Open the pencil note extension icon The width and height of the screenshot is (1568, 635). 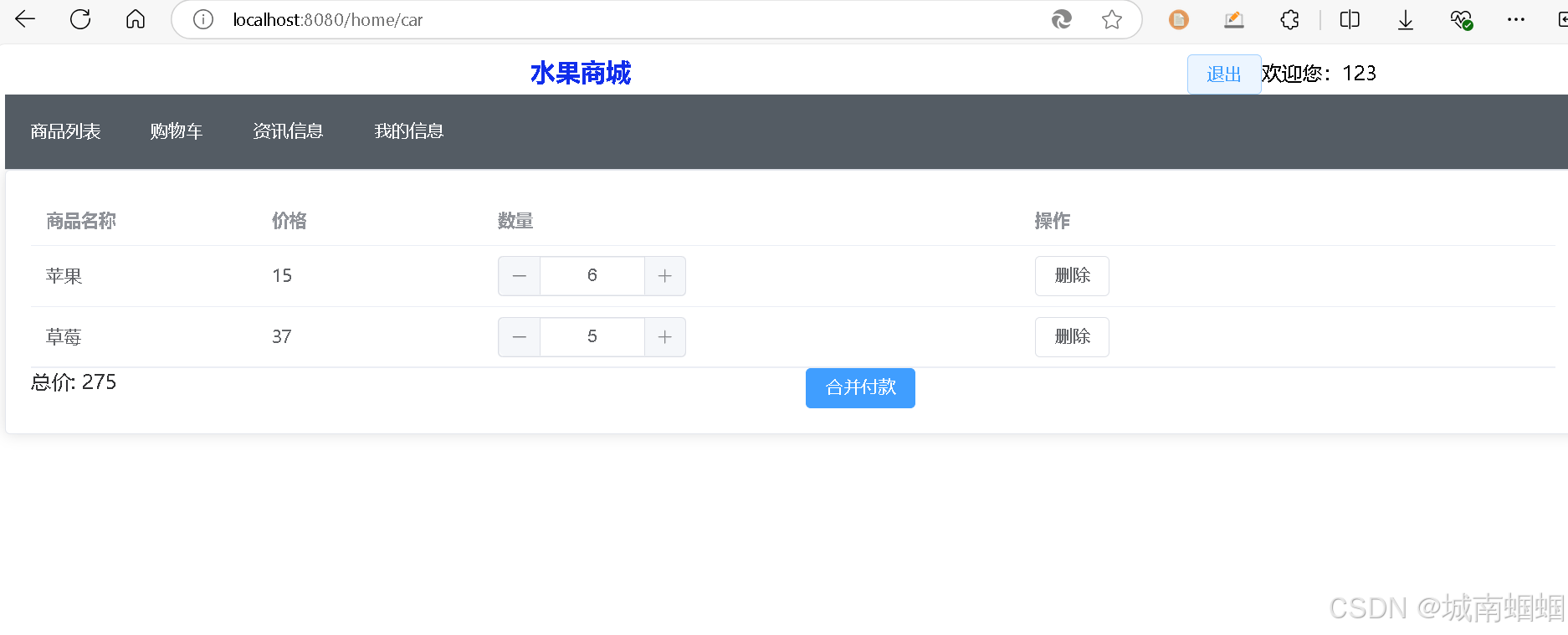[x=1234, y=19]
